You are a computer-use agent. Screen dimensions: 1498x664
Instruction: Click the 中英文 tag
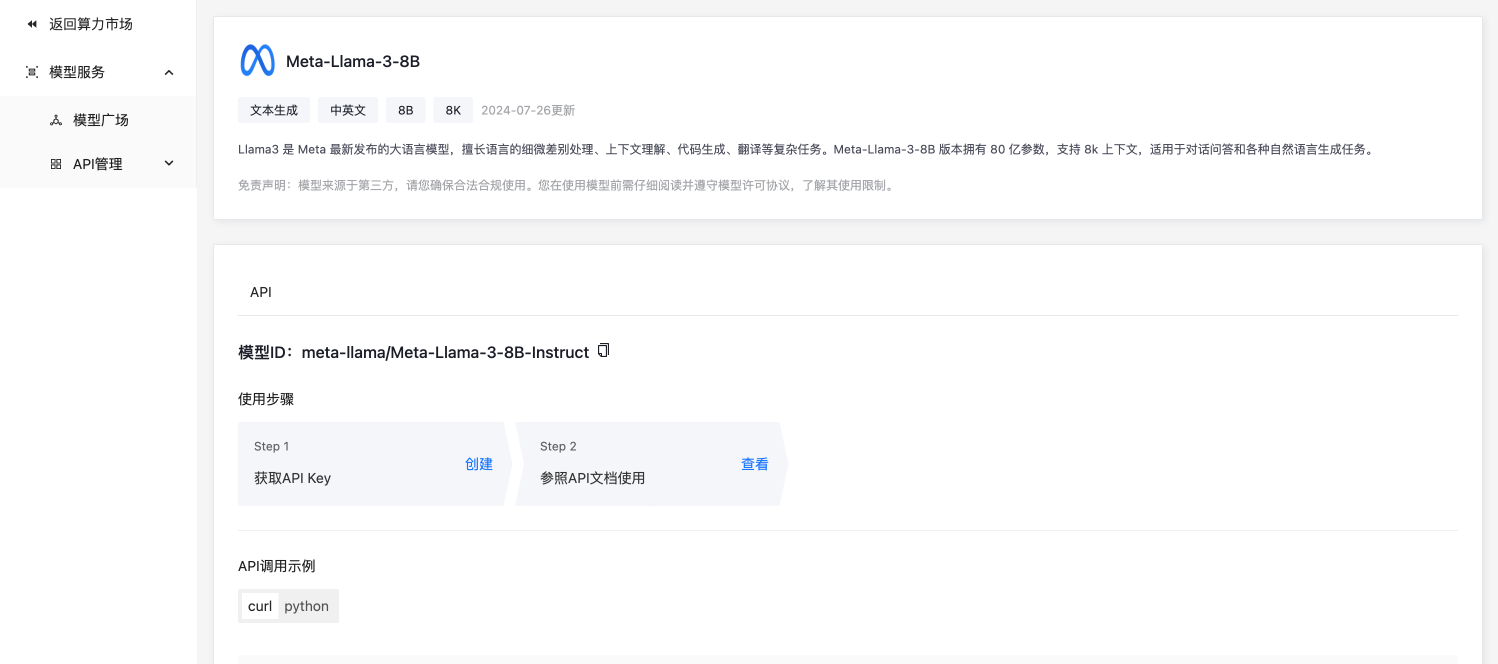348,110
